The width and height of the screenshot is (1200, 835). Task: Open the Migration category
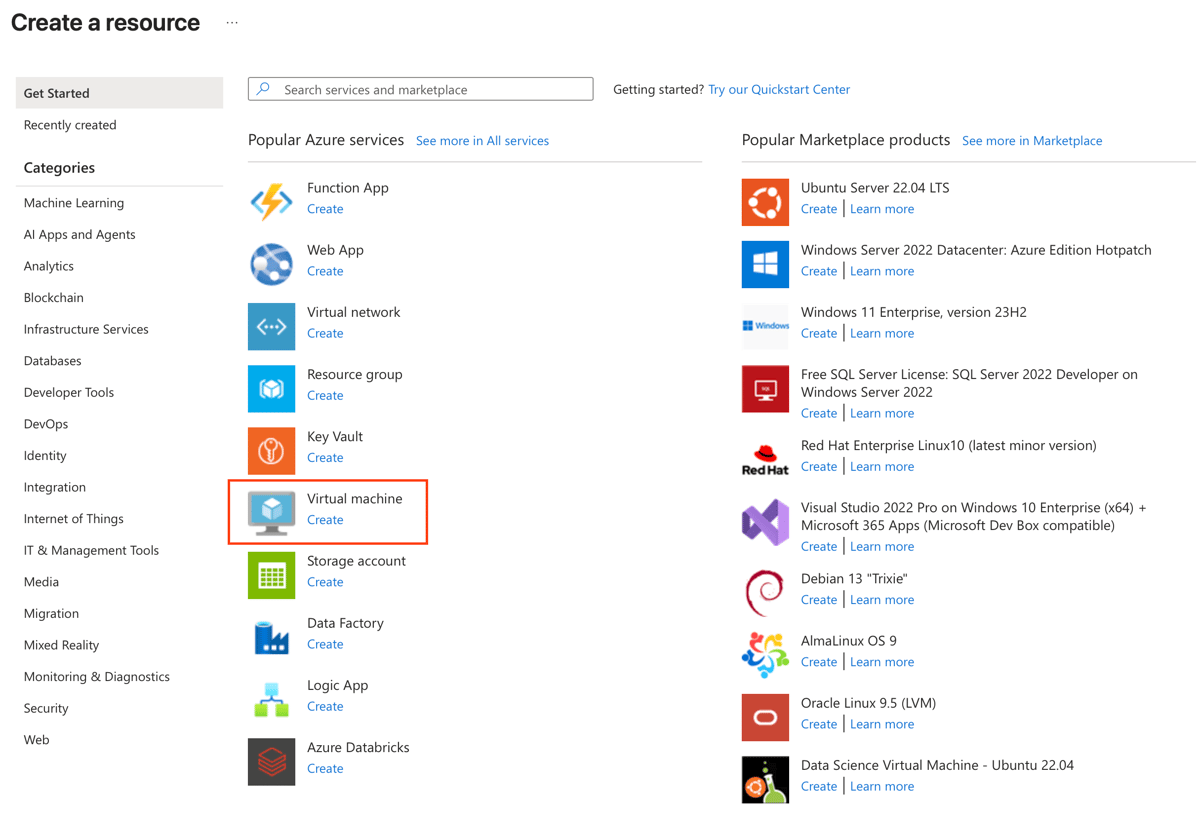click(51, 613)
